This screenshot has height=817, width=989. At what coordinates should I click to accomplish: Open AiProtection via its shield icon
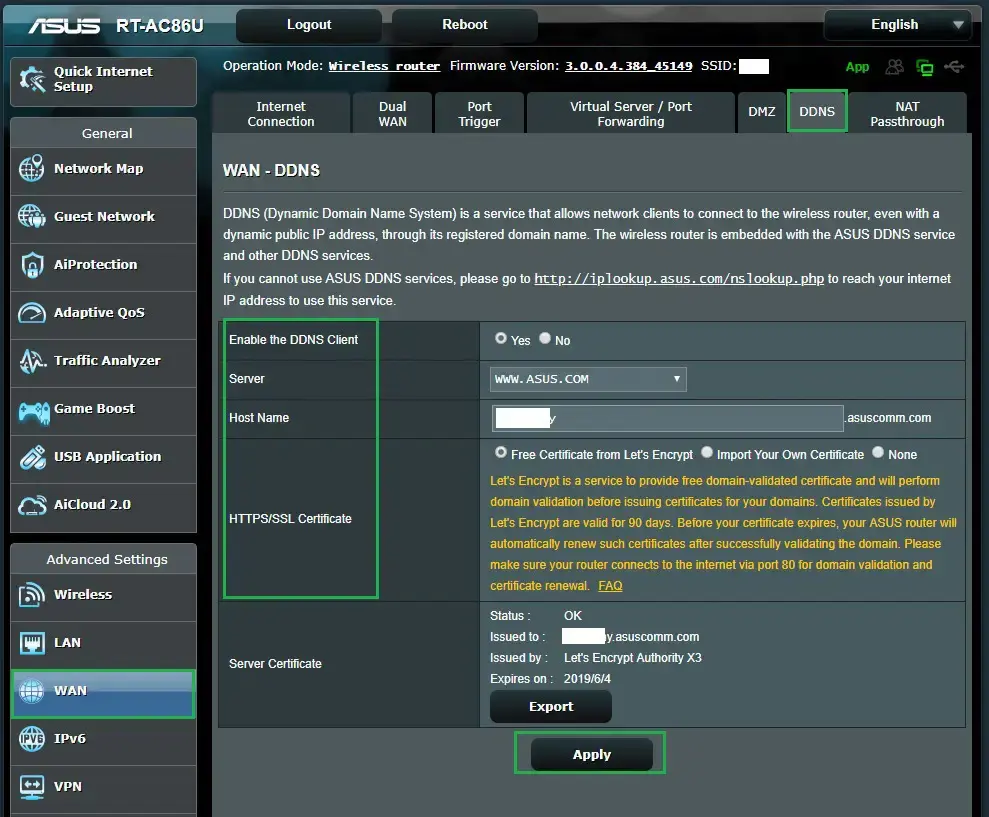pos(32,265)
